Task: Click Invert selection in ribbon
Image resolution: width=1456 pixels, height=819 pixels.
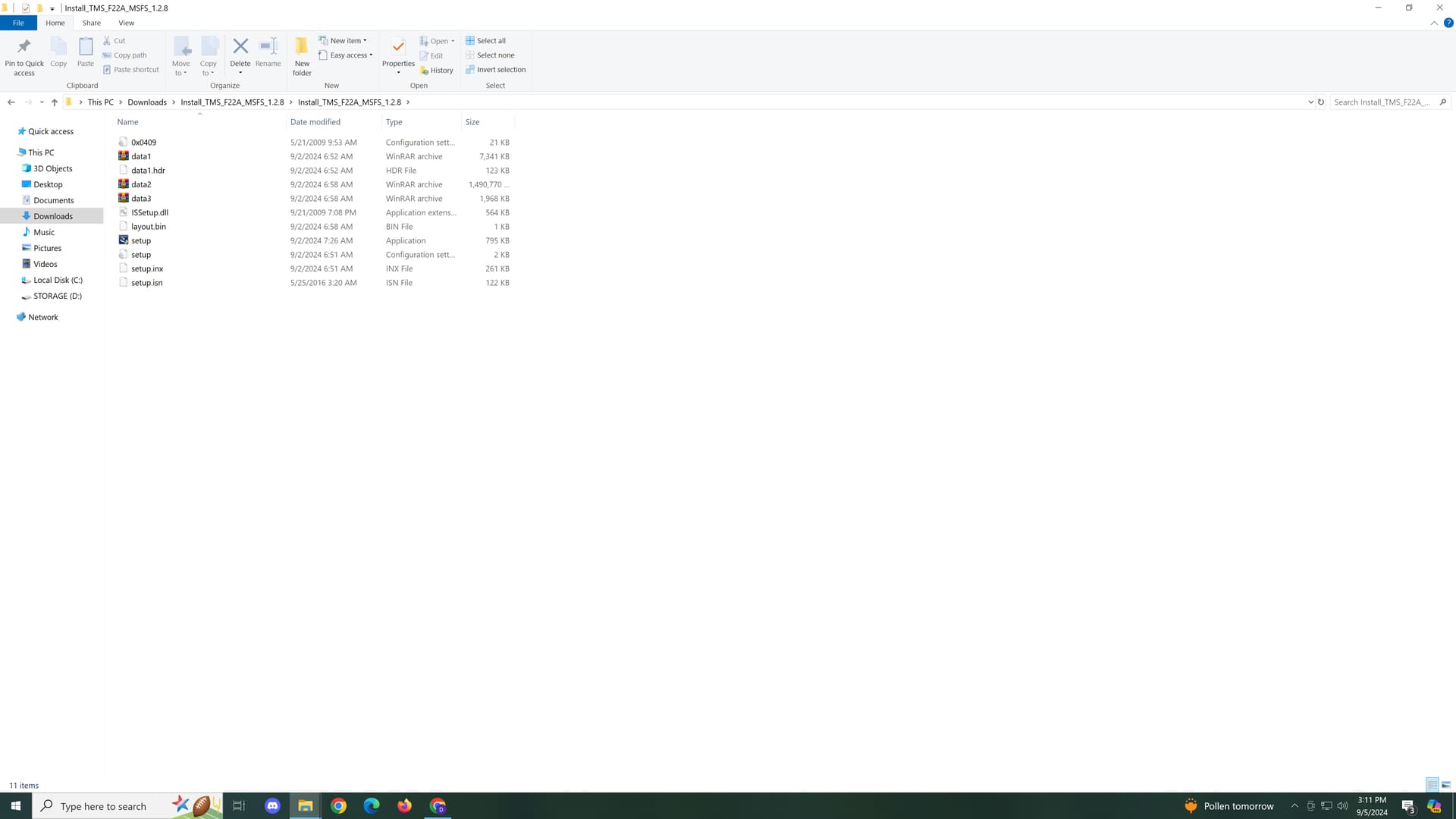Action: pyautogui.click(x=496, y=70)
